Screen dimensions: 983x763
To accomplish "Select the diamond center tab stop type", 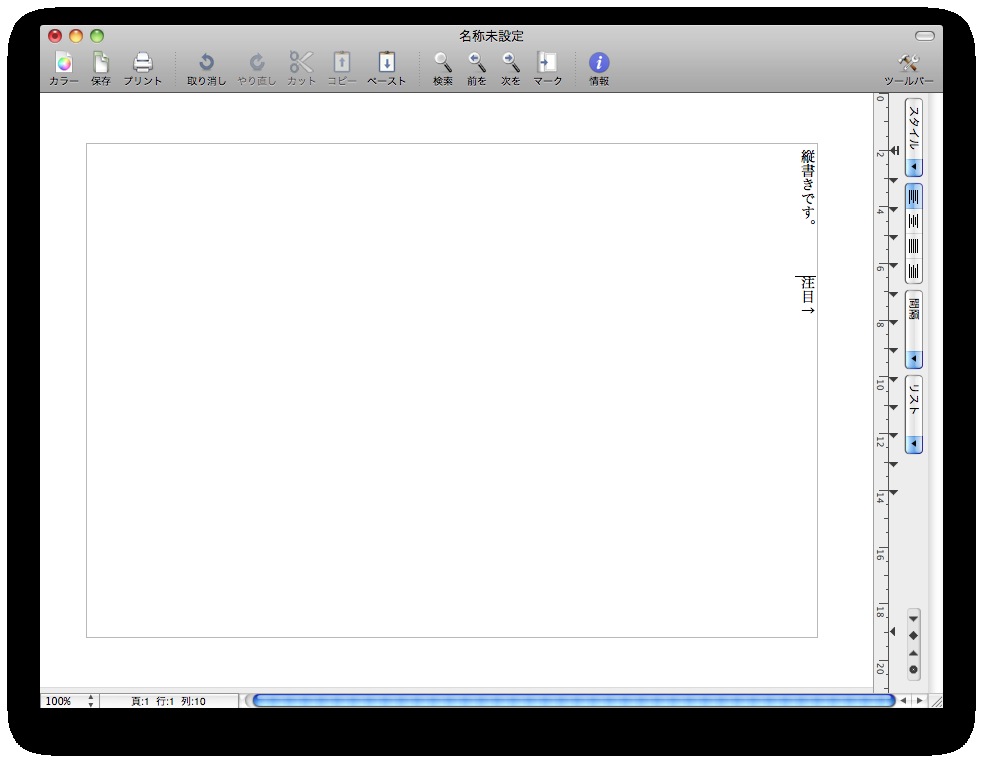I will click(913, 636).
